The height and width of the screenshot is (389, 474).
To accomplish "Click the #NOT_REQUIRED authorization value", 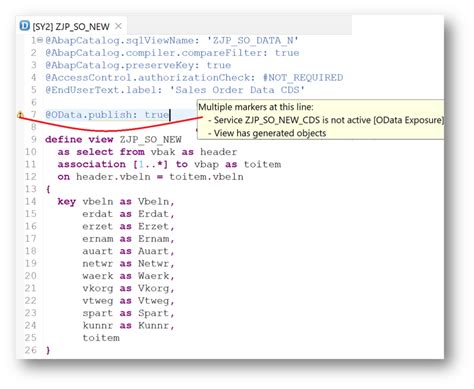I will (303, 78).
